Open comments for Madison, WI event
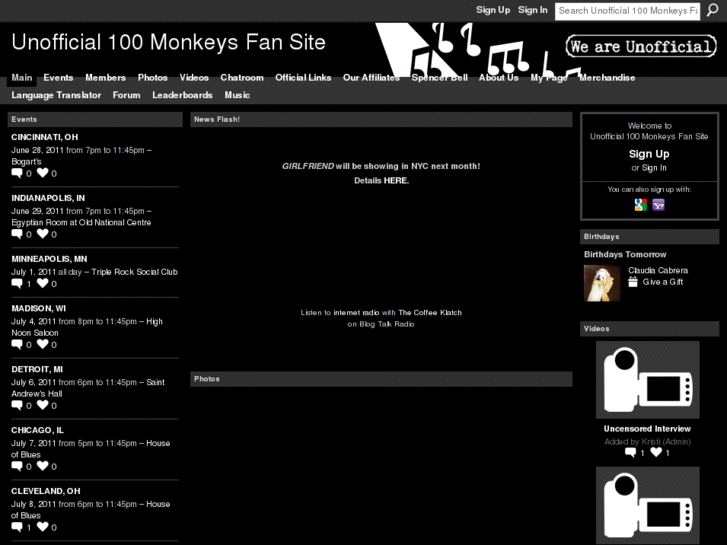Image resolution: width=727 pixels, height=545 pixels. (x=17, y=345)
